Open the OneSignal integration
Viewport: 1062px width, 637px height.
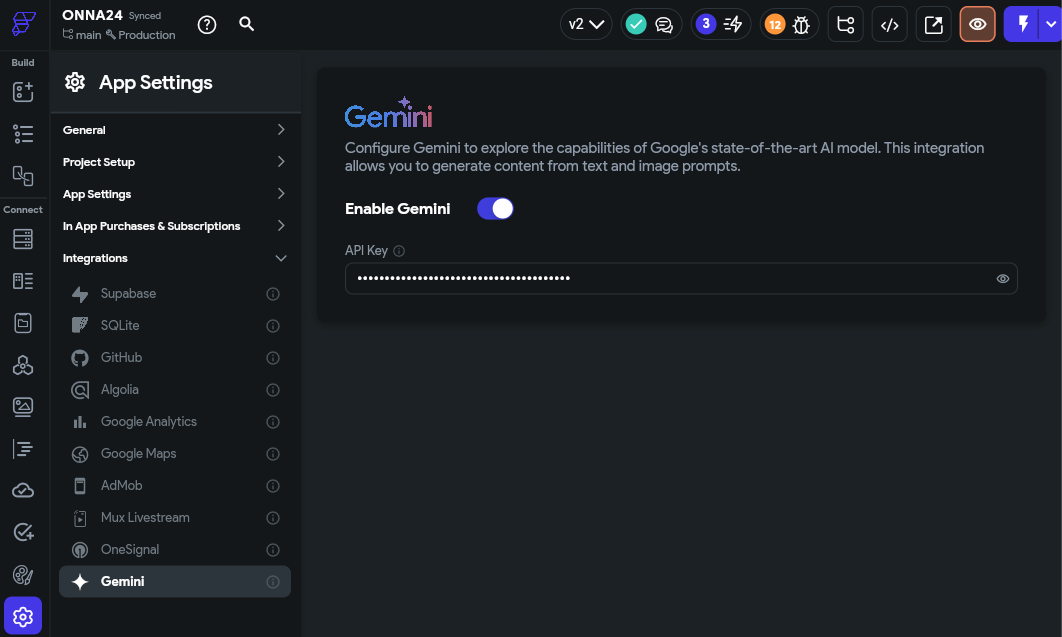(x=175, y=550)
